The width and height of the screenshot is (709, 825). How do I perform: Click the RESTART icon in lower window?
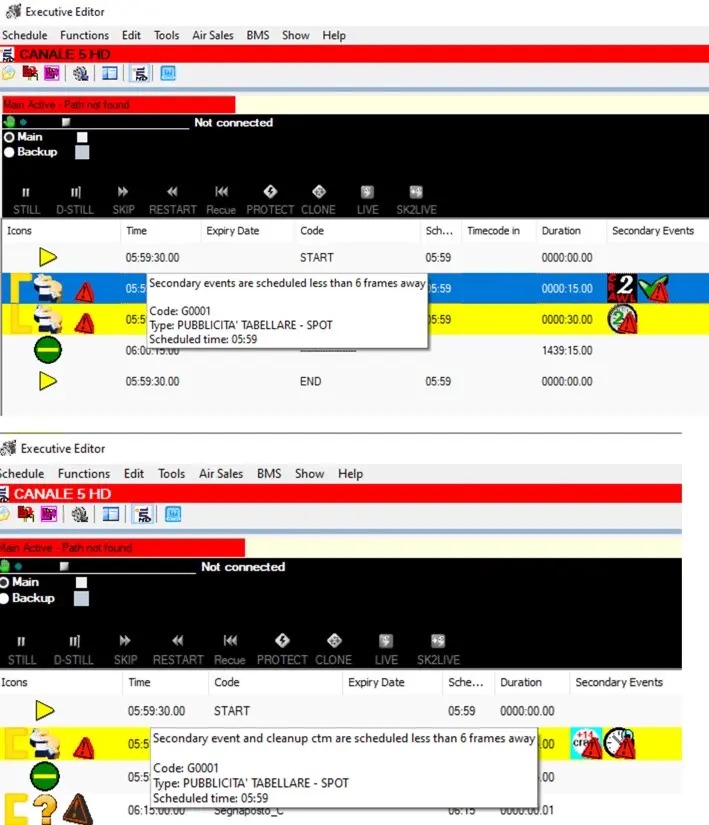pyautogui.click(x=177, y=641)
